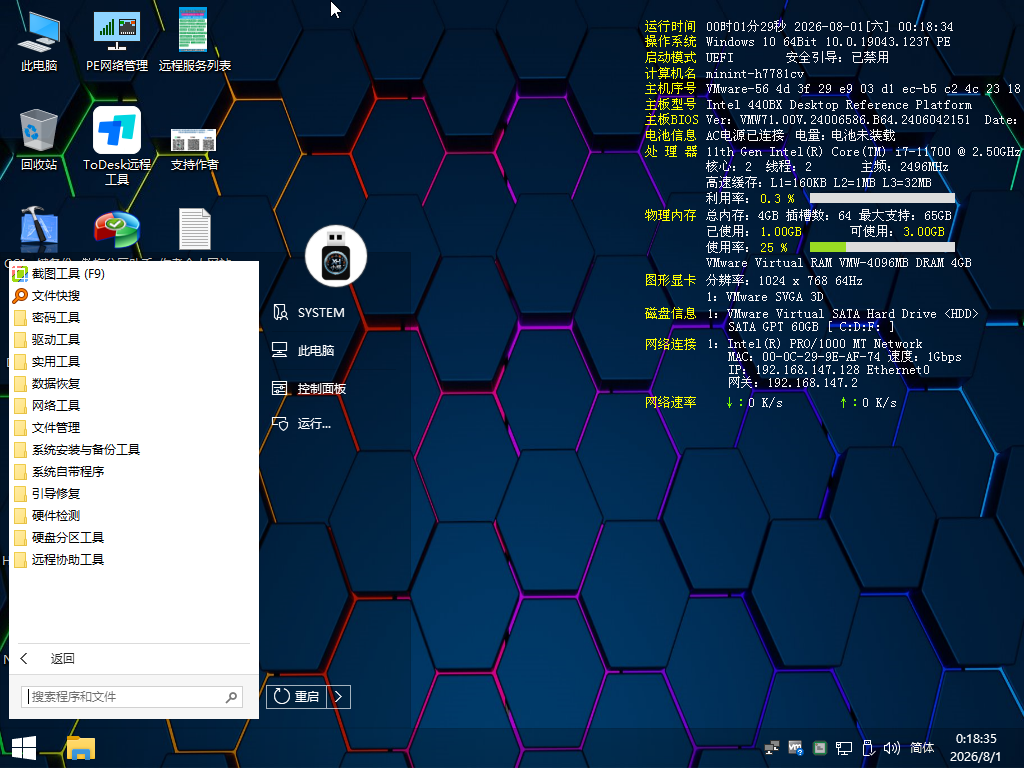Click the CPU 利用率 usage bar
Screen dimensions: 1024x768
point(882,198)
